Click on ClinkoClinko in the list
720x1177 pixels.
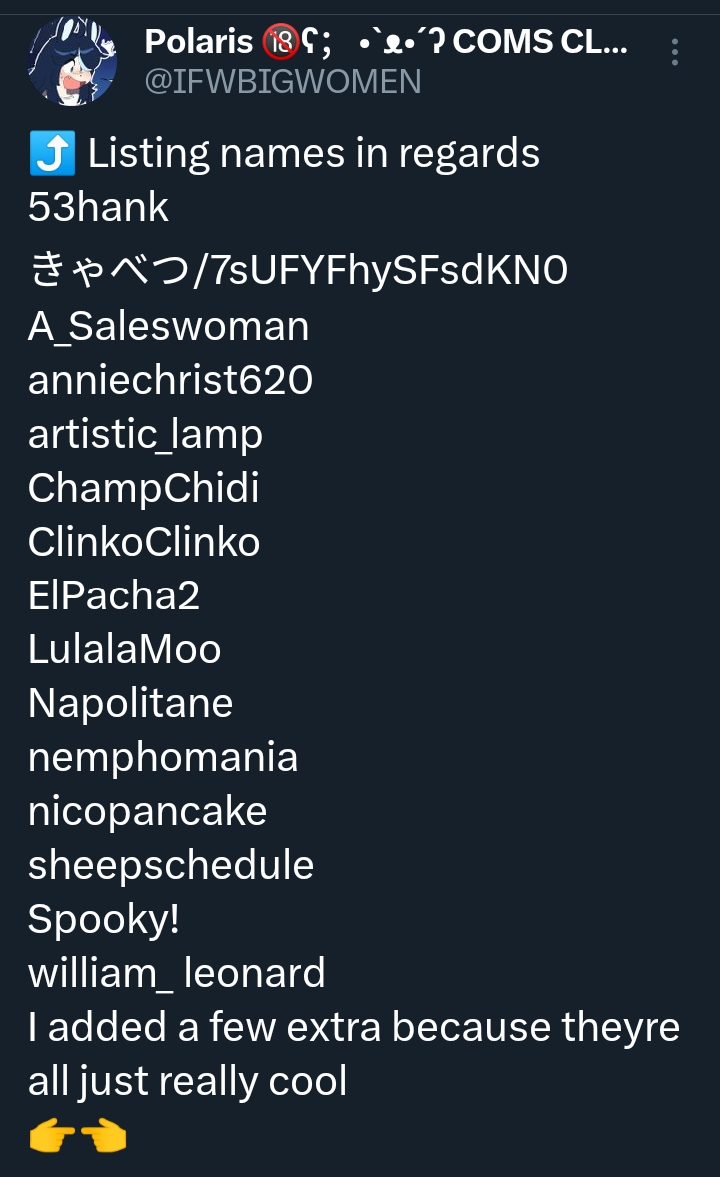144,542
